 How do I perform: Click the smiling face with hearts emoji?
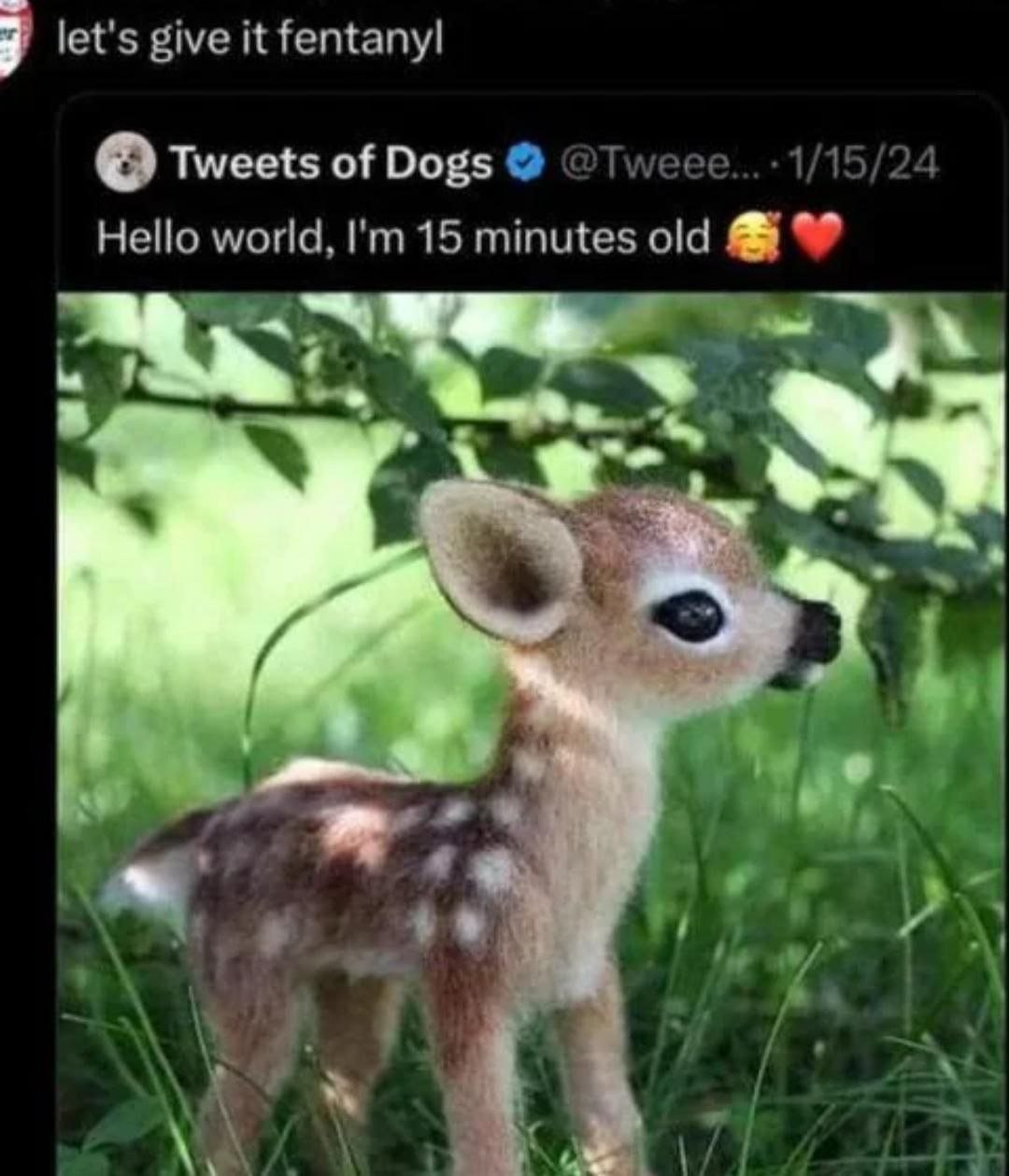(x=753, y=237)
